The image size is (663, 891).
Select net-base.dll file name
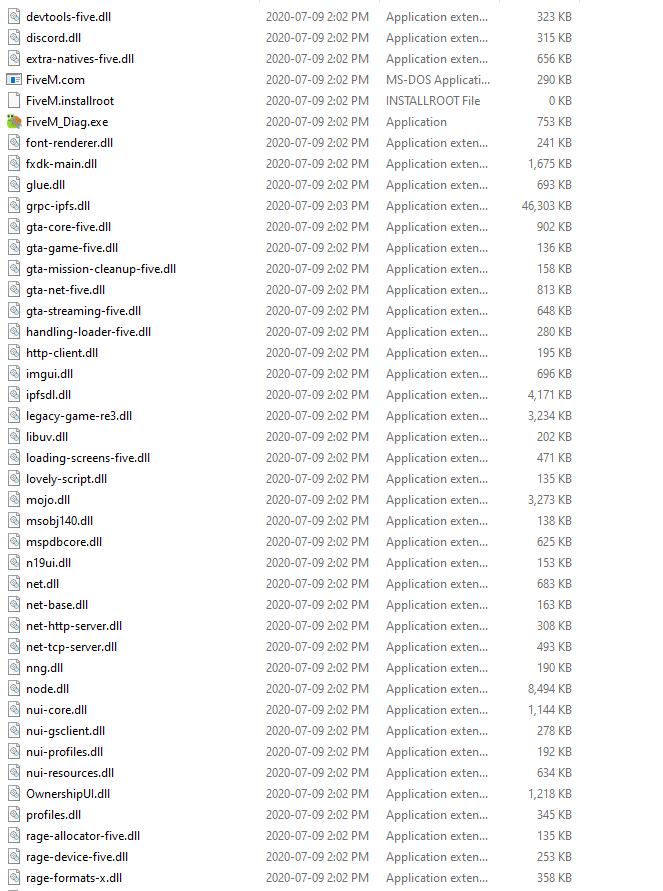(57, 605)
